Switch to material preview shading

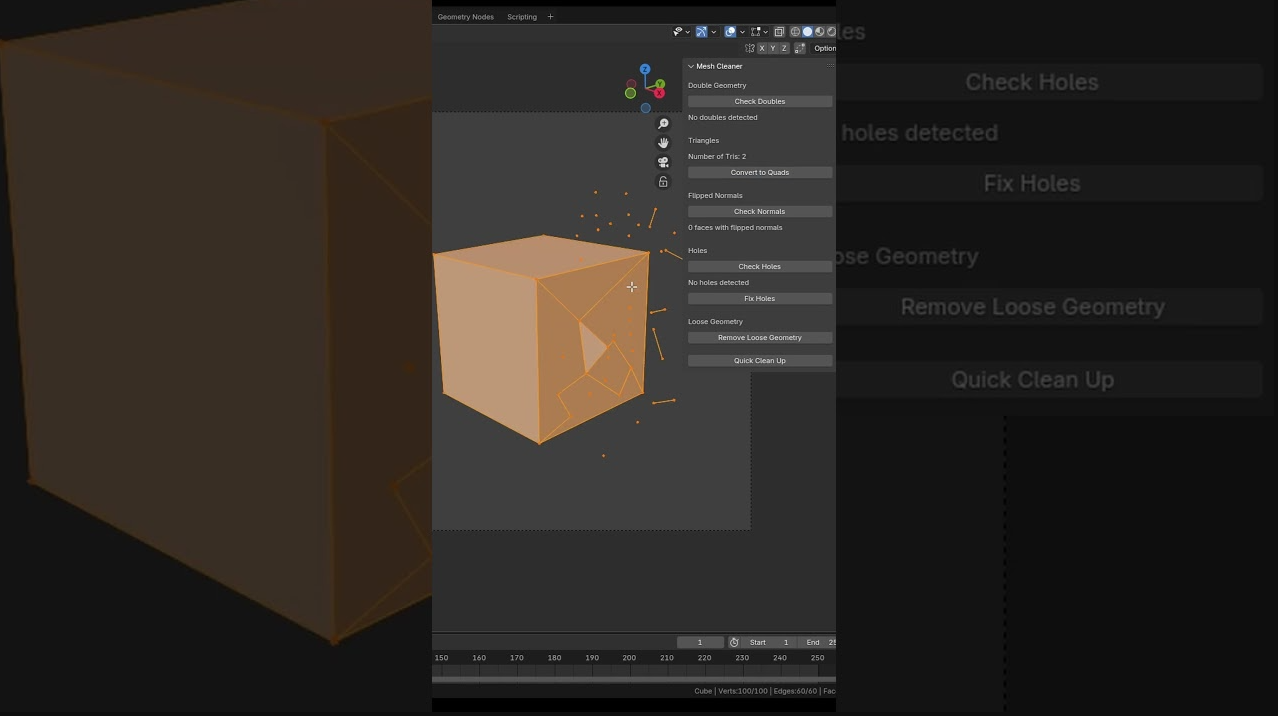820,32
